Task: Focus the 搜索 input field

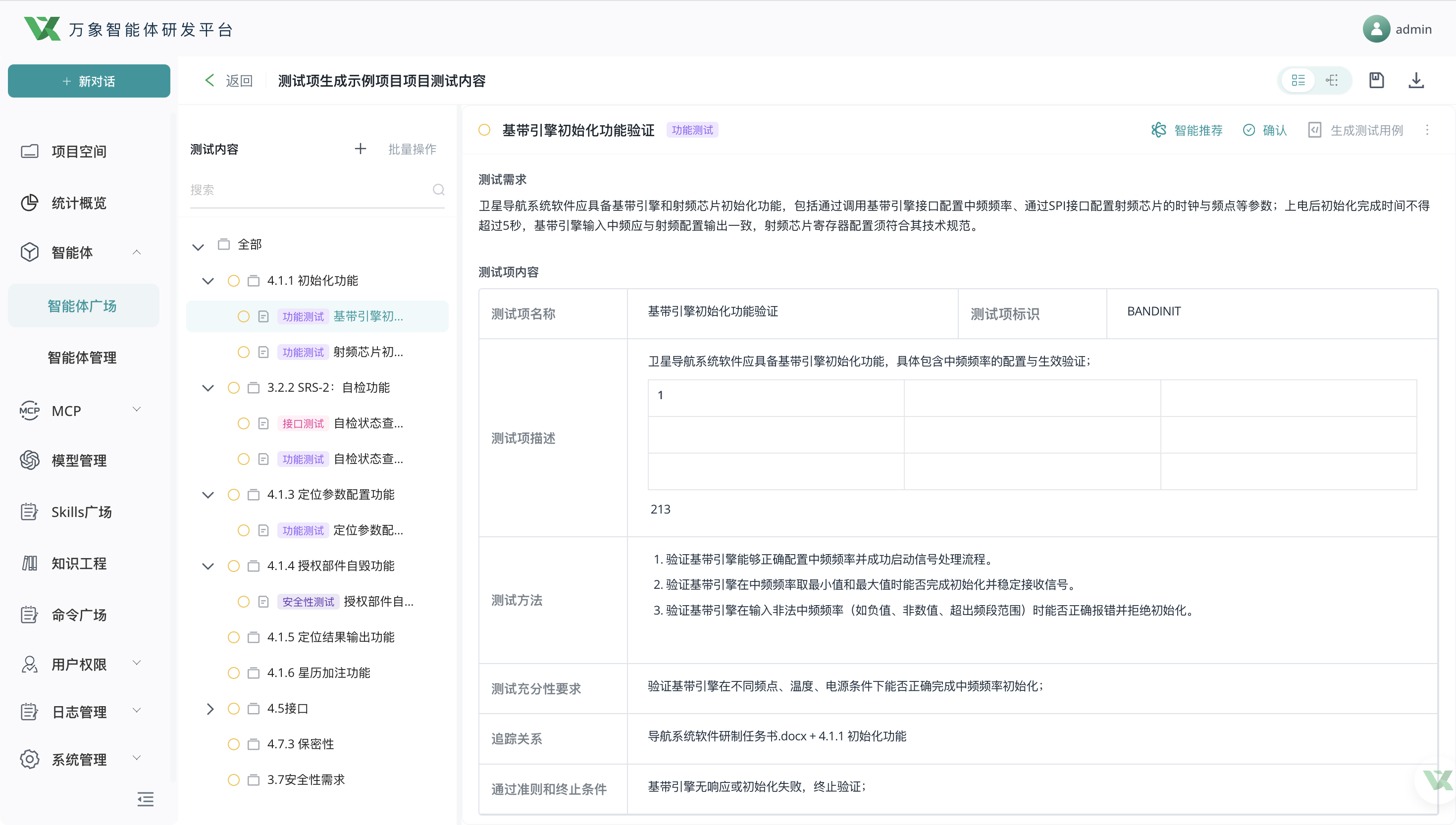Action: click(x=311, y=189)
